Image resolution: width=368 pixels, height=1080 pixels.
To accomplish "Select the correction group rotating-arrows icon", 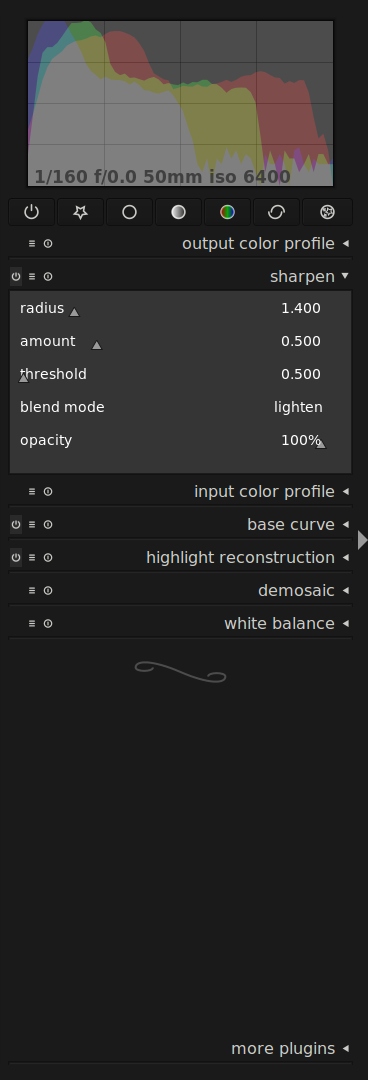I will [x=276, y=212].
